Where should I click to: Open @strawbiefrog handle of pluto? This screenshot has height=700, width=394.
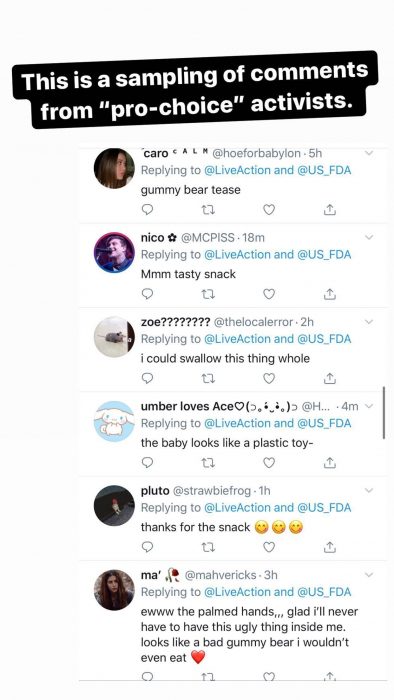tap(211, 491)
